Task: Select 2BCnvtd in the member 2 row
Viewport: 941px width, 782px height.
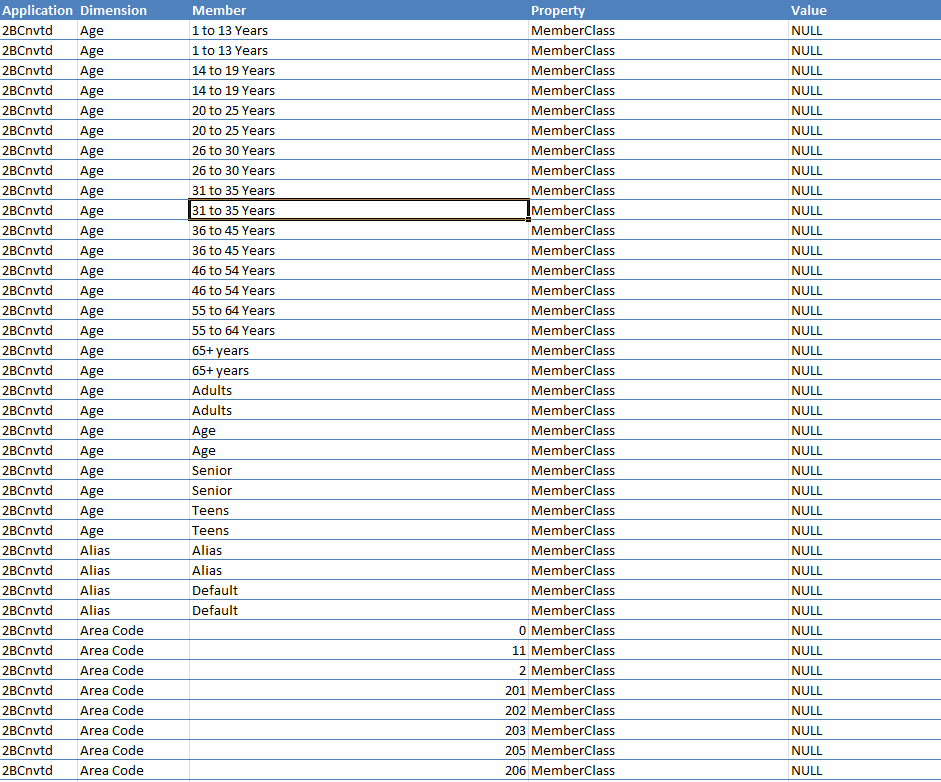Action: click(38, 670)
